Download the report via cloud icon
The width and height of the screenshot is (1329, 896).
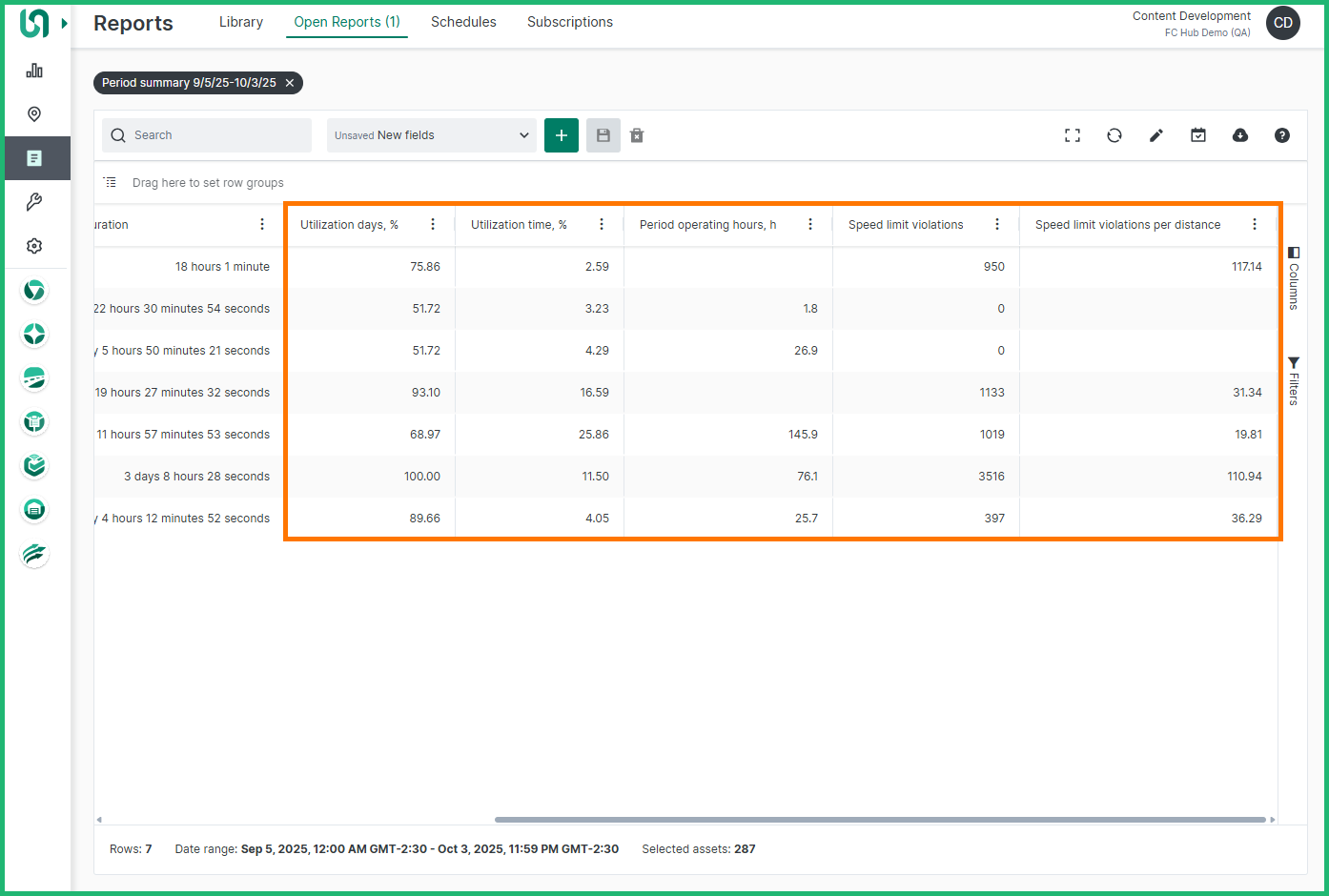[1240, 135]
